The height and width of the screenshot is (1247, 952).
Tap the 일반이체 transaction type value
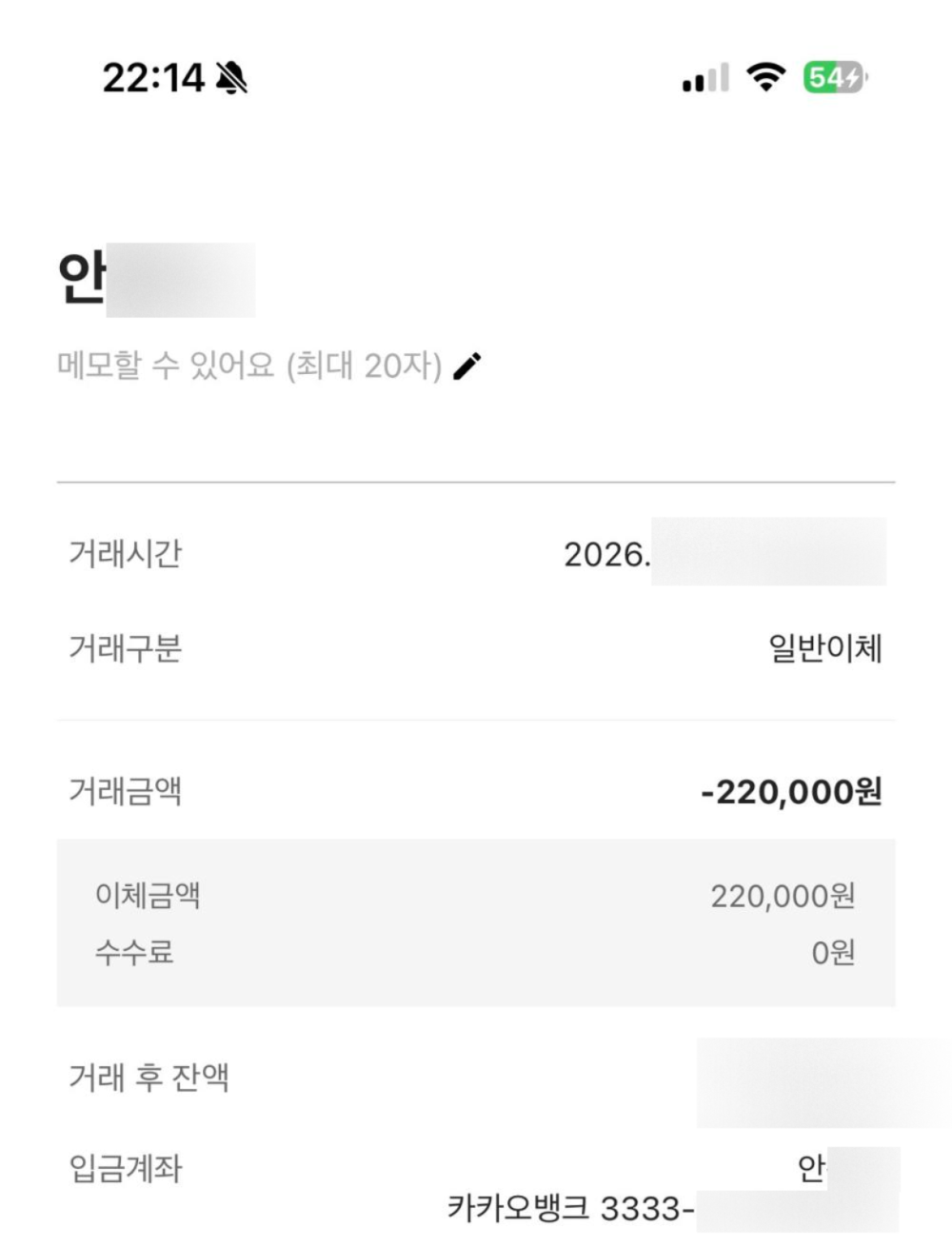coord(825,648)
